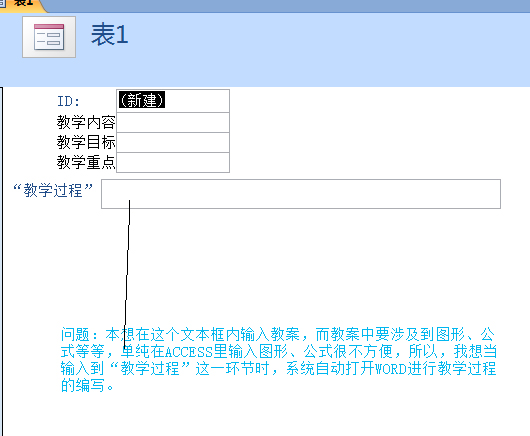Focus the 教学内容 input field

tap(173, 122)
